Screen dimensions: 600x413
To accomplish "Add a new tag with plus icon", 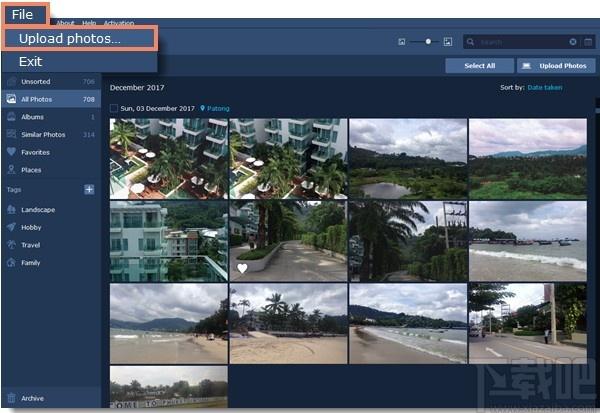I will (89, 189).
